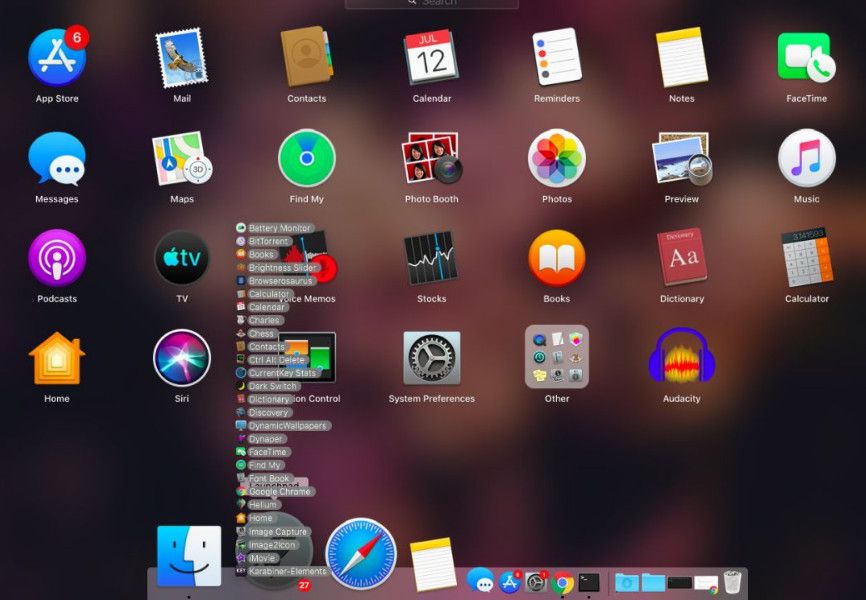Viewport: 866px width, 600px height.
Task: Launch the Music app
Action: 806,159
